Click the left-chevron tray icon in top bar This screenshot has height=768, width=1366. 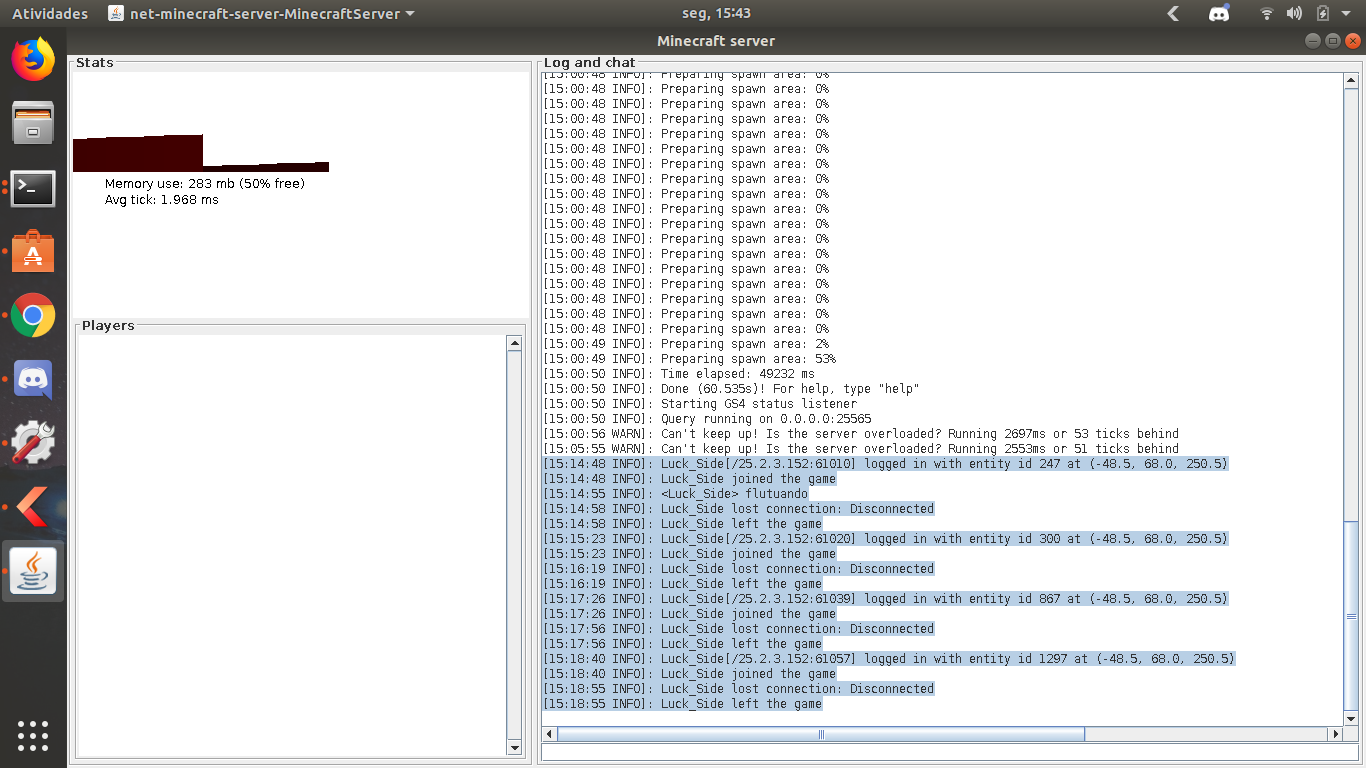pos(1174,14)
